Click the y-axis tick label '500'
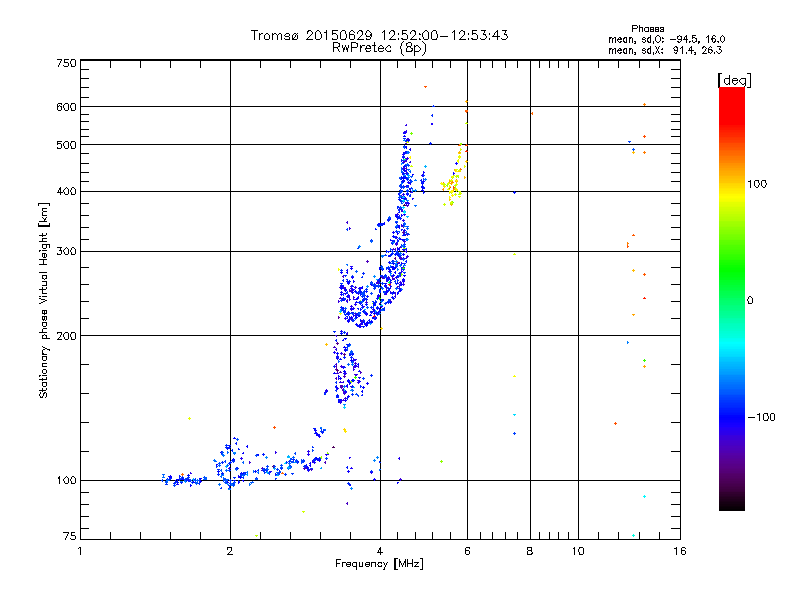 (x=67, y=145)
